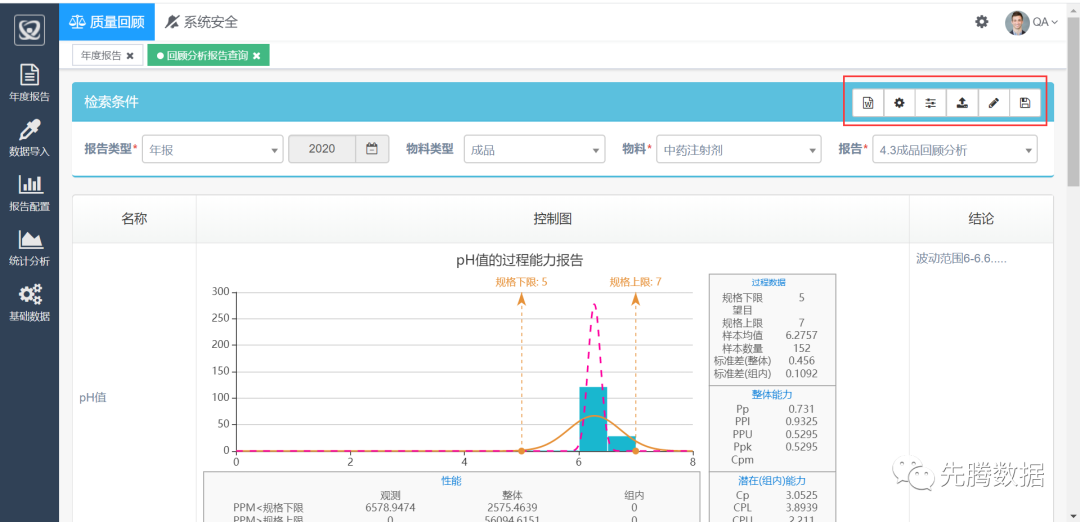This screenshot has width=1080, height=522.
Task: Click the 控制图 column header
Action: [552, 219]
